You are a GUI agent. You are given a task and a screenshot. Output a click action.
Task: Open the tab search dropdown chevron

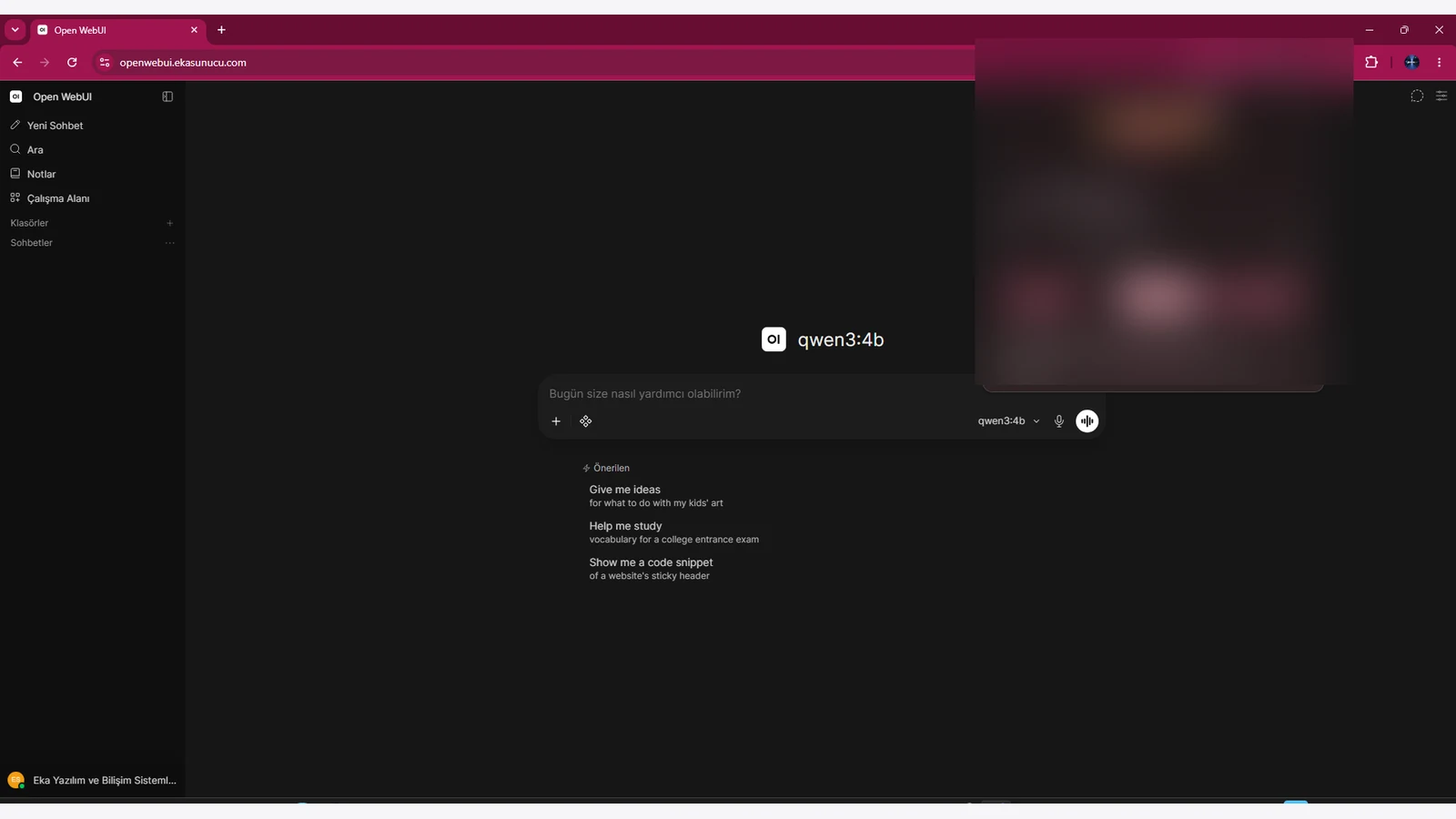[15, 30]
